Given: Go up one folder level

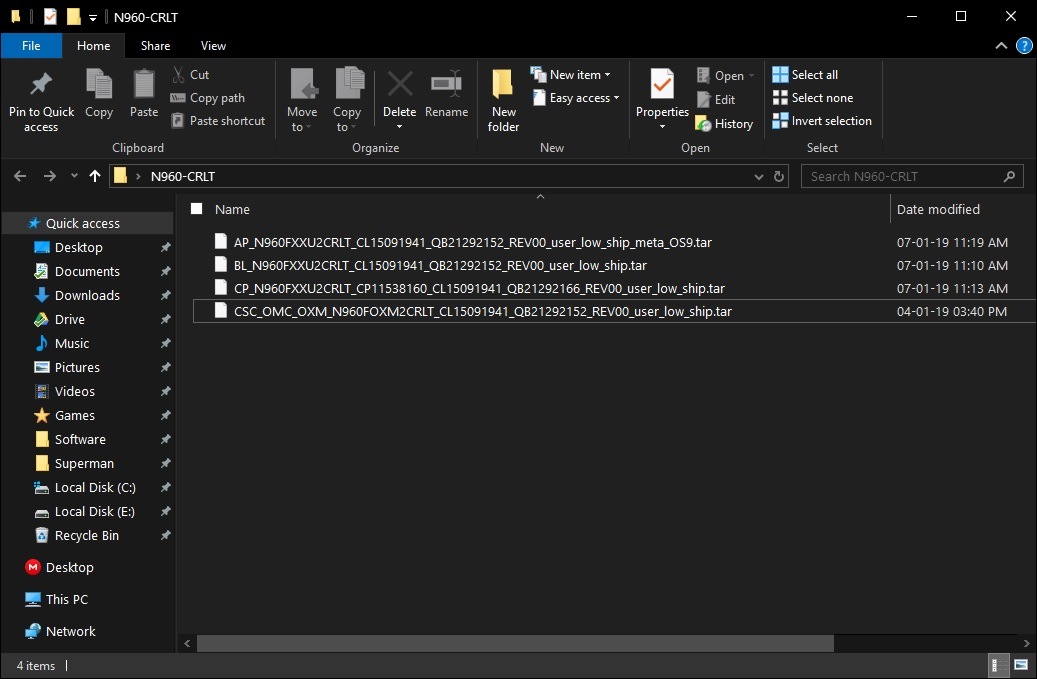Looking at the screenshot, I should (95, 176).
